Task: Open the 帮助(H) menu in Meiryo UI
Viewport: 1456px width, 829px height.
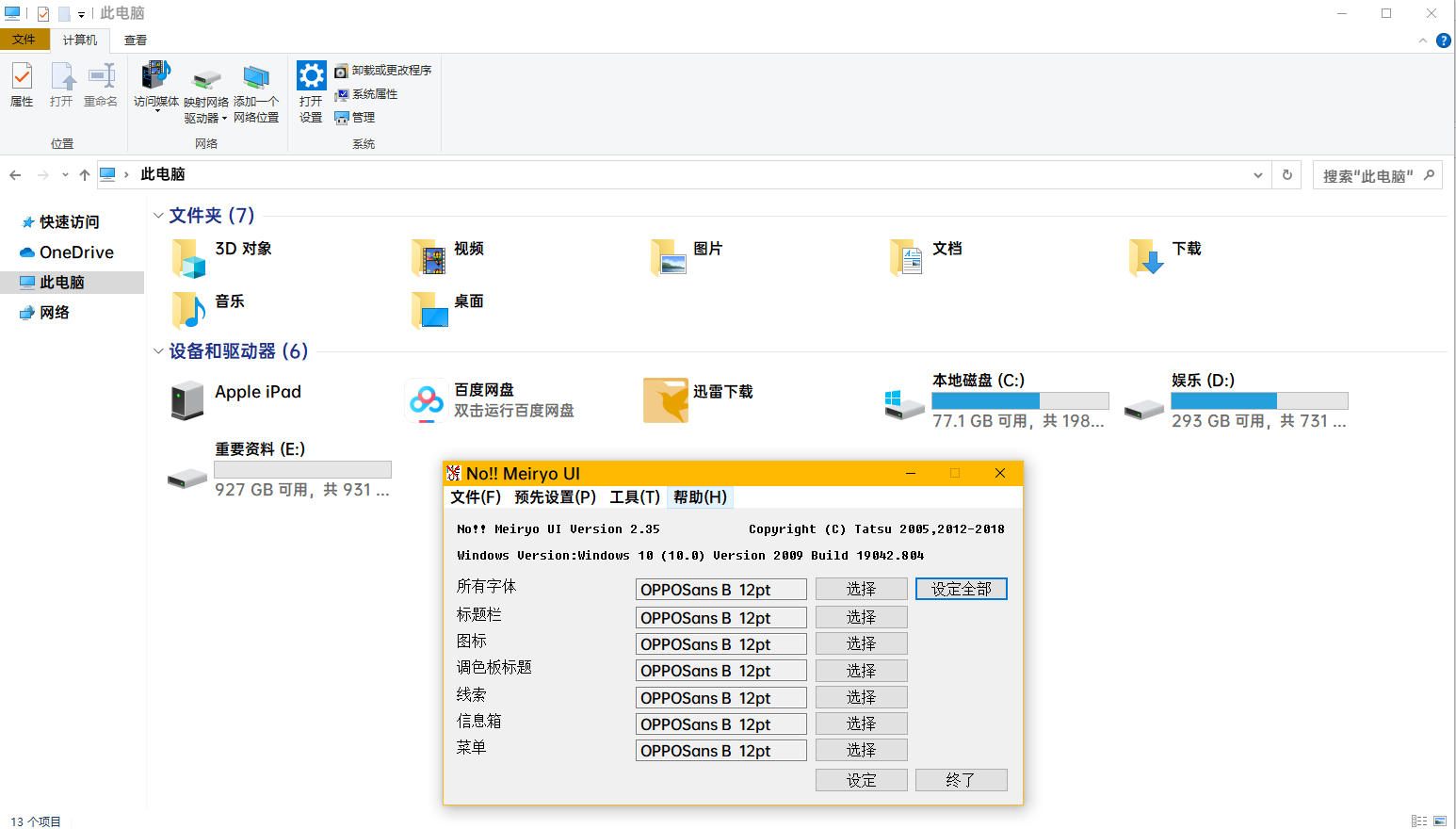Action: tap(700, 496)
